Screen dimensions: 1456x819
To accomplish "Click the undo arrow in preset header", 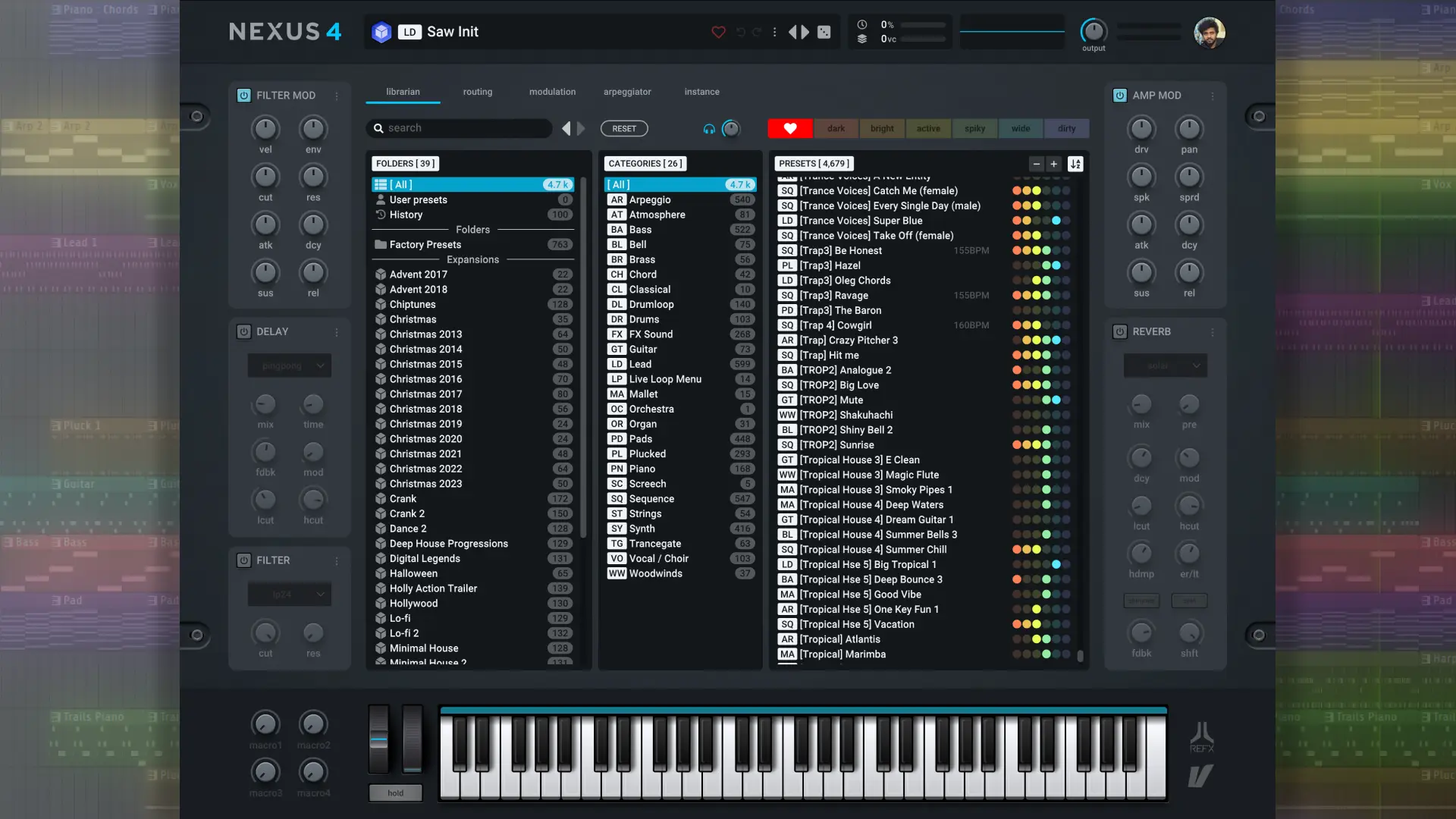I will (741, 32).
